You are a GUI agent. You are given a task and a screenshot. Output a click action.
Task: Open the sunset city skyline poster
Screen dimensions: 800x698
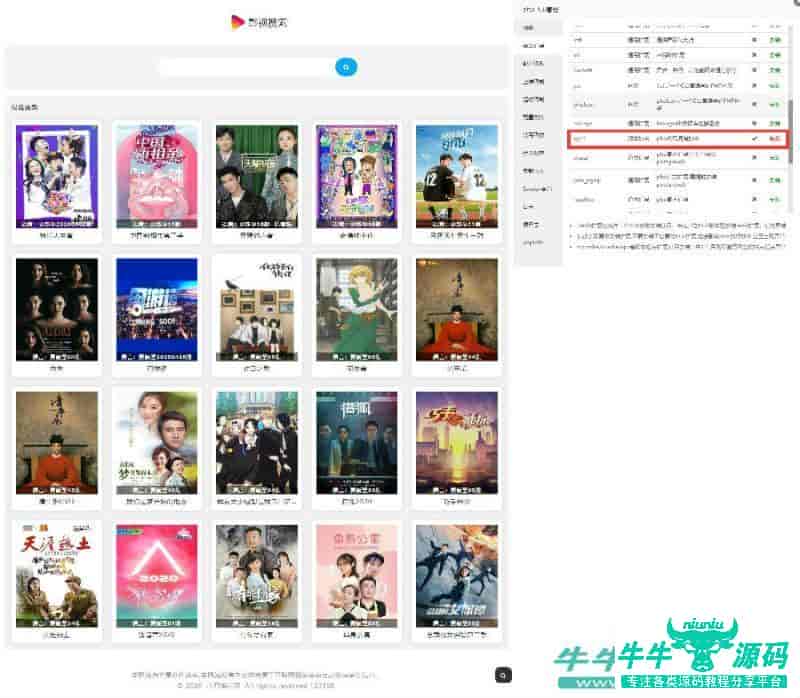457,443
